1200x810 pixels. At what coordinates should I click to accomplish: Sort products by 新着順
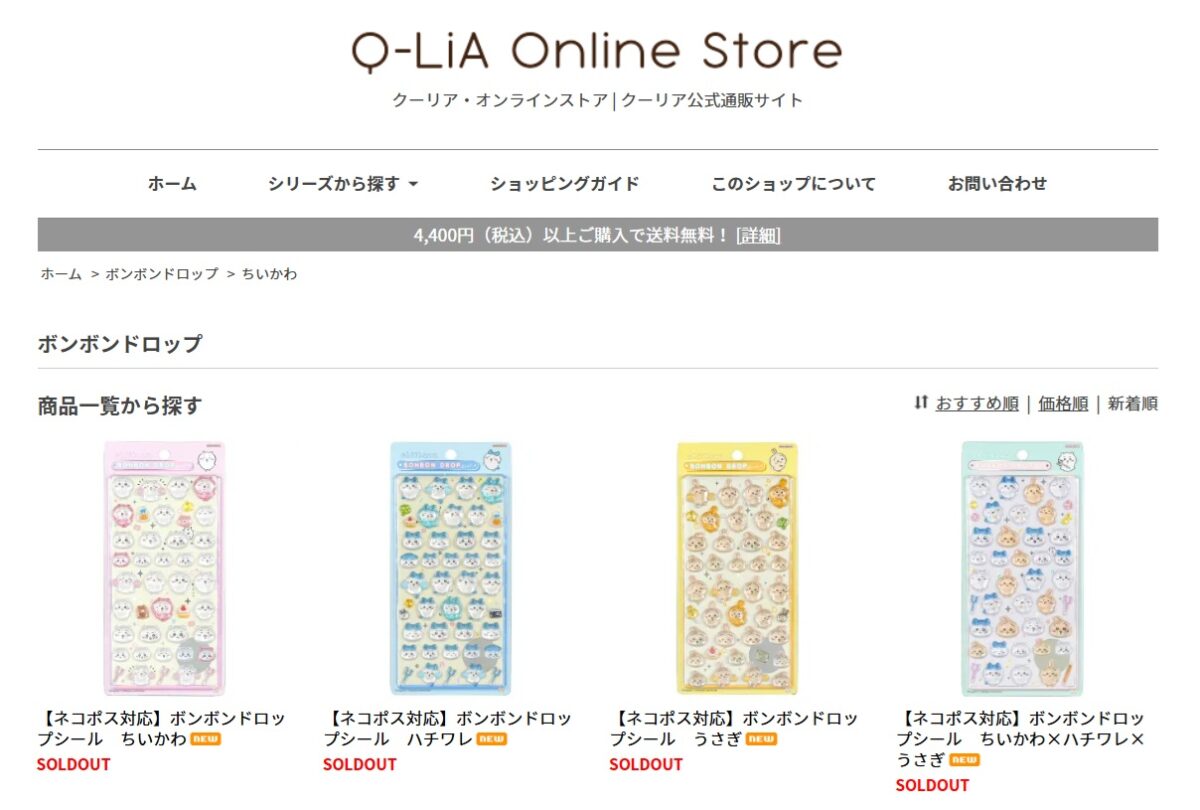tap(1133, 404)
